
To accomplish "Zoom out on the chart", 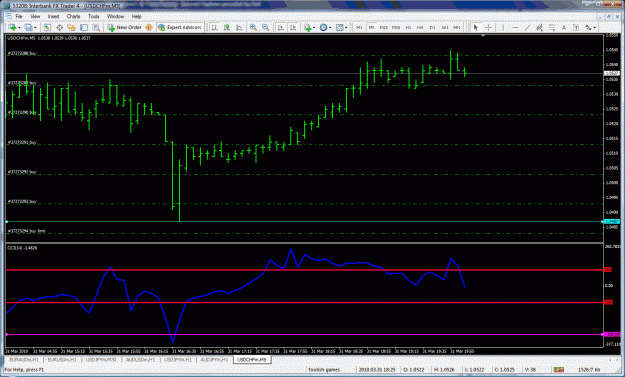I will 265,27.
